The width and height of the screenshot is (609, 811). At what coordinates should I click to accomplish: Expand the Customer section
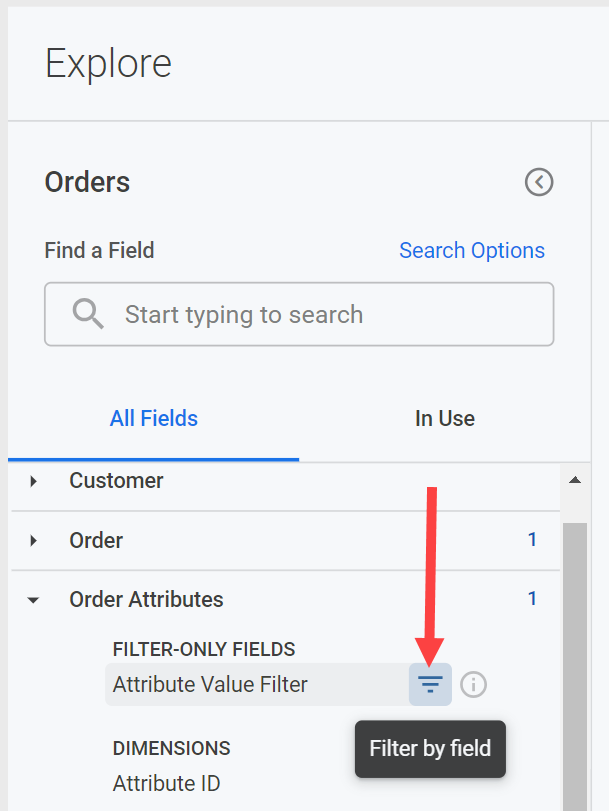(33, 481)
